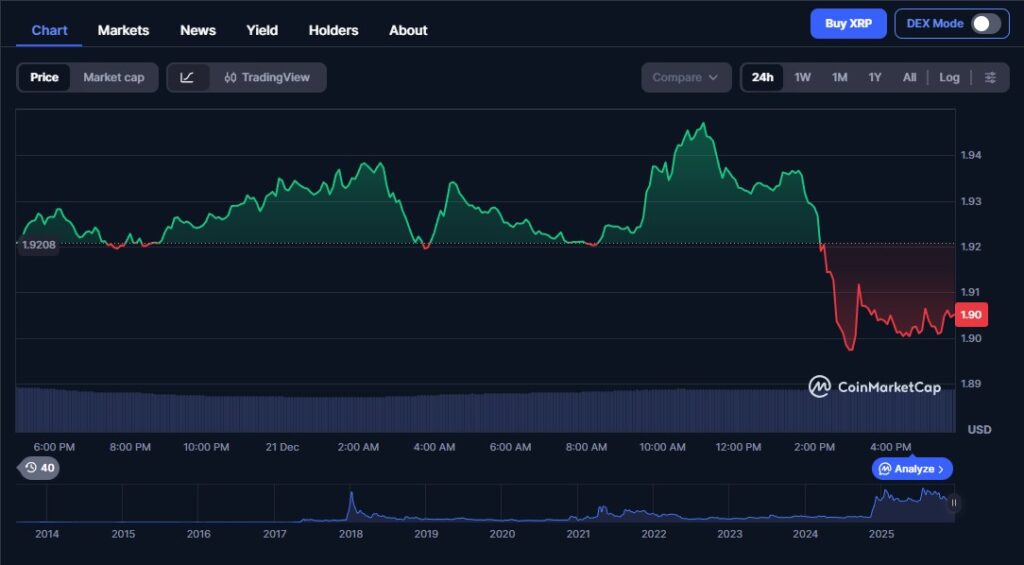The image size is (1024, 565).
Task: Select the 1M time range
Action: pyautogui.click(x=840, y=78)
